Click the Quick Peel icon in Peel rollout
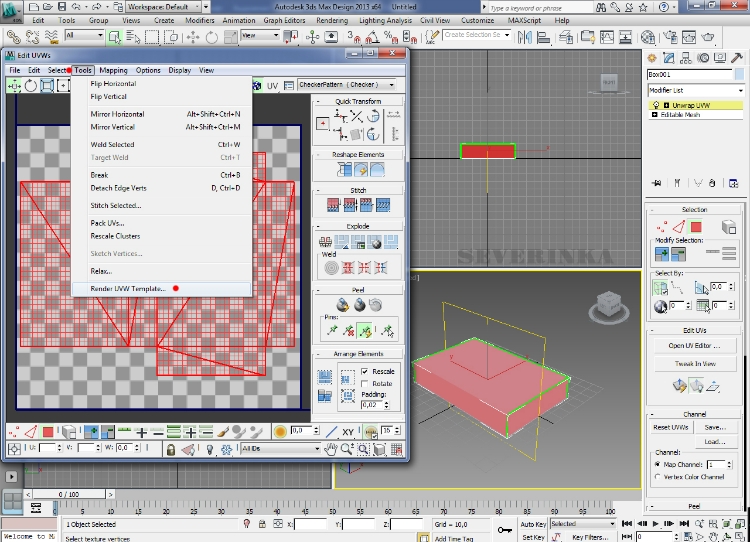Viewport: 750px width, 542px height. click(342, 305)
